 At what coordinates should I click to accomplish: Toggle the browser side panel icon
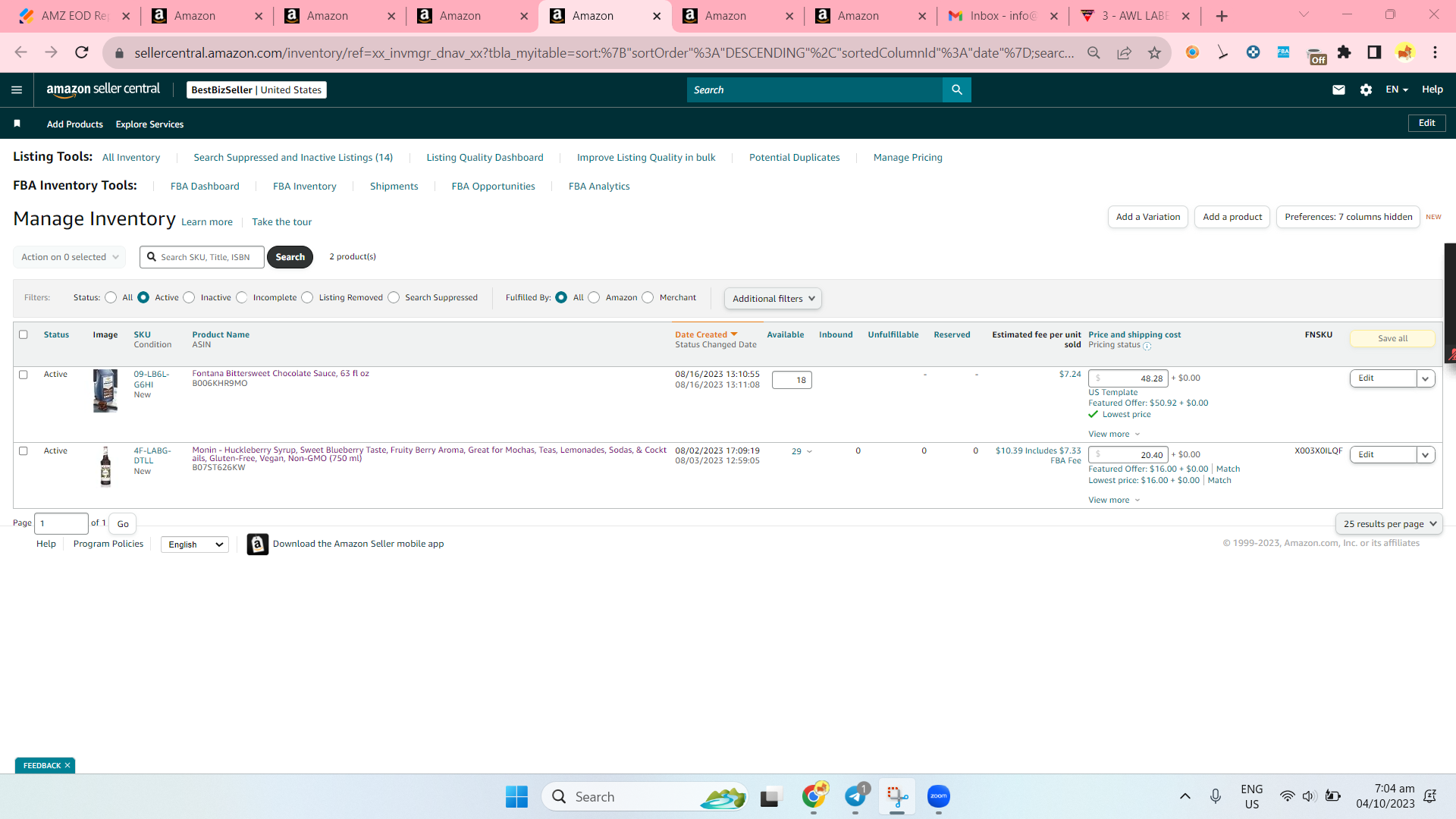pos(1374,52)
